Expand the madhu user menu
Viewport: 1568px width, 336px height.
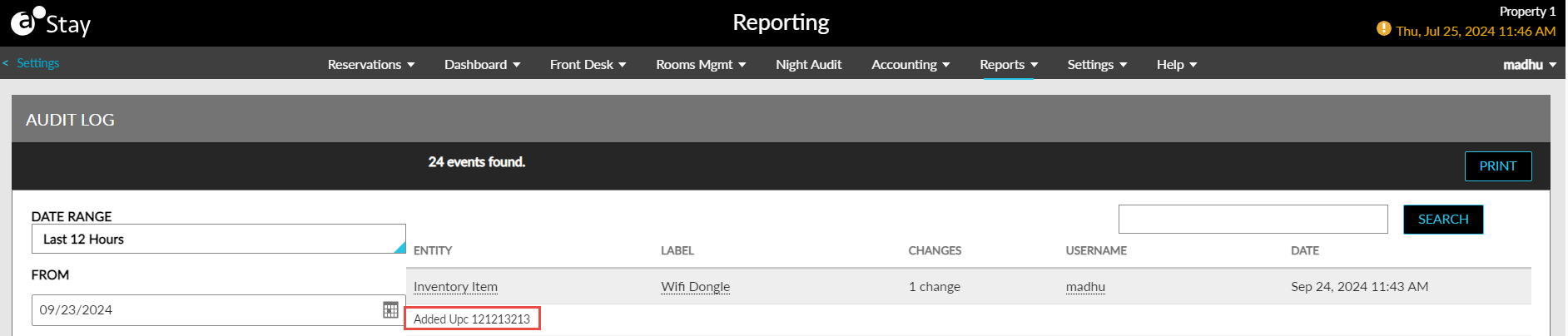point(1530,64)
